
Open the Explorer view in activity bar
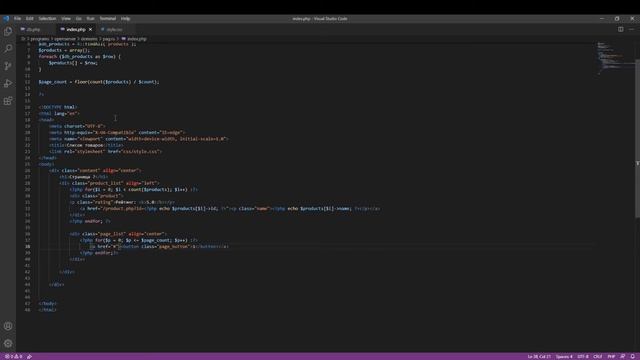(8, 31)
